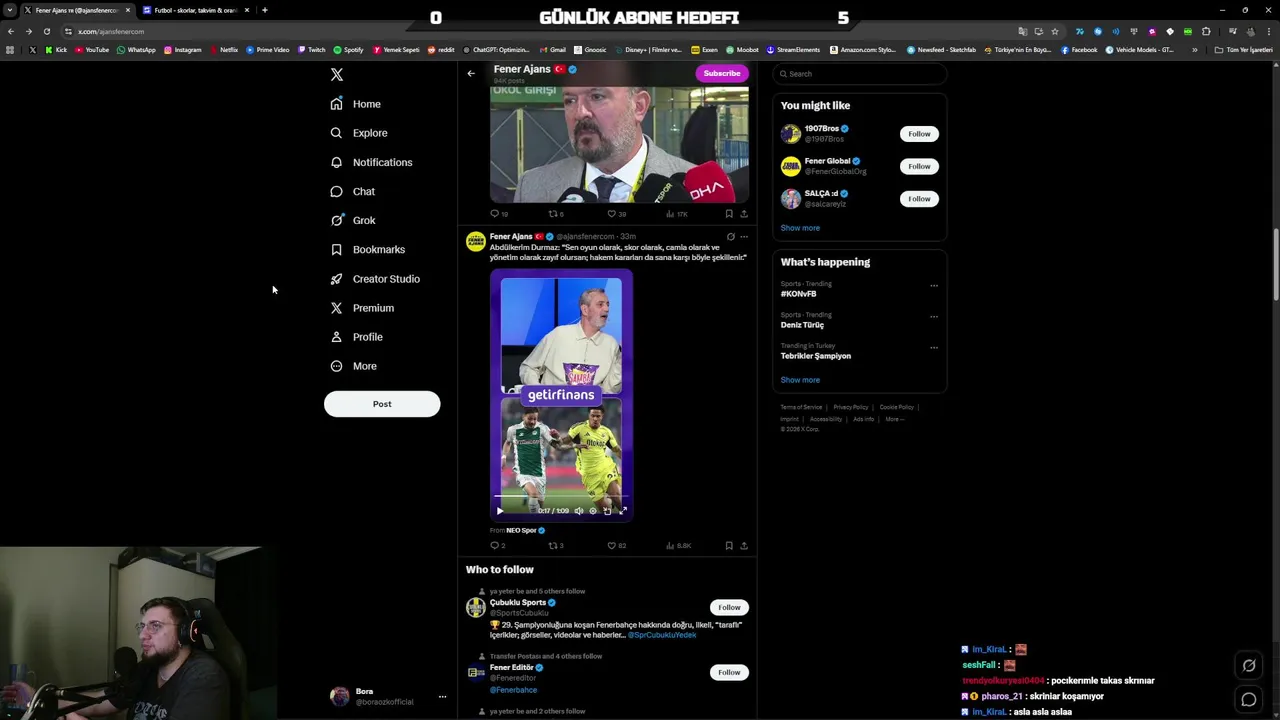This screenshot has width=1280, height=720.
Task: Open the Chrome extensions puzzle icon
Action: [x=1207, y=31]
